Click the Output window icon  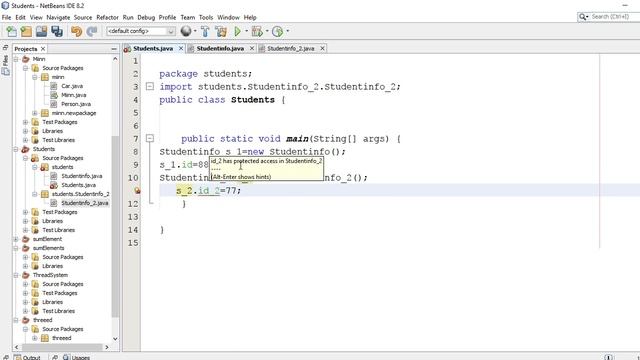(18, 357)
